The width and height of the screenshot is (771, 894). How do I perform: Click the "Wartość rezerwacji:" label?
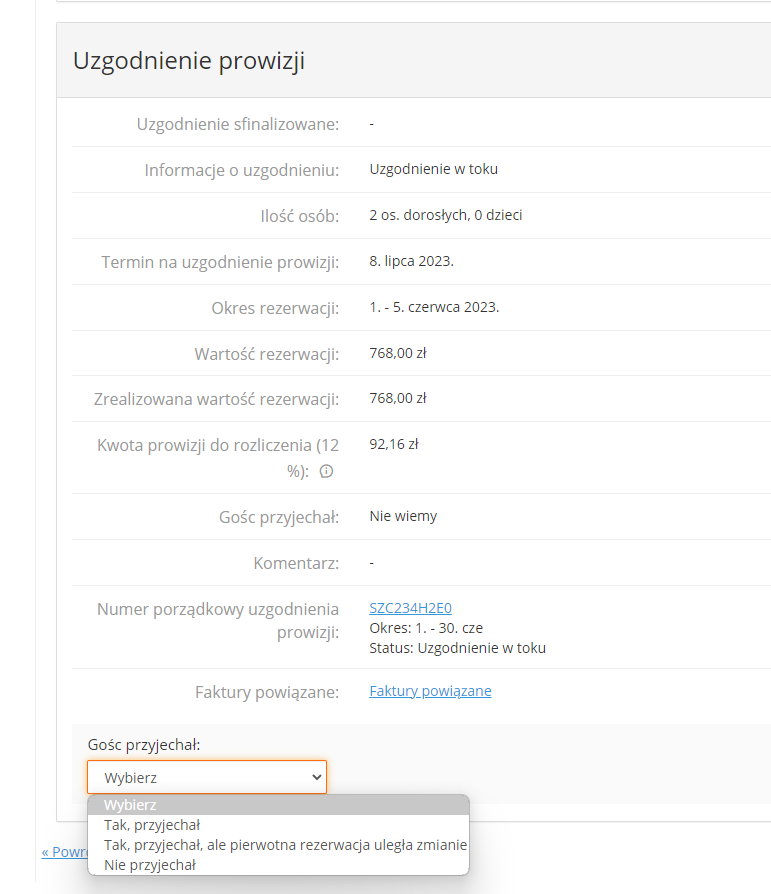tap(267, 354)
